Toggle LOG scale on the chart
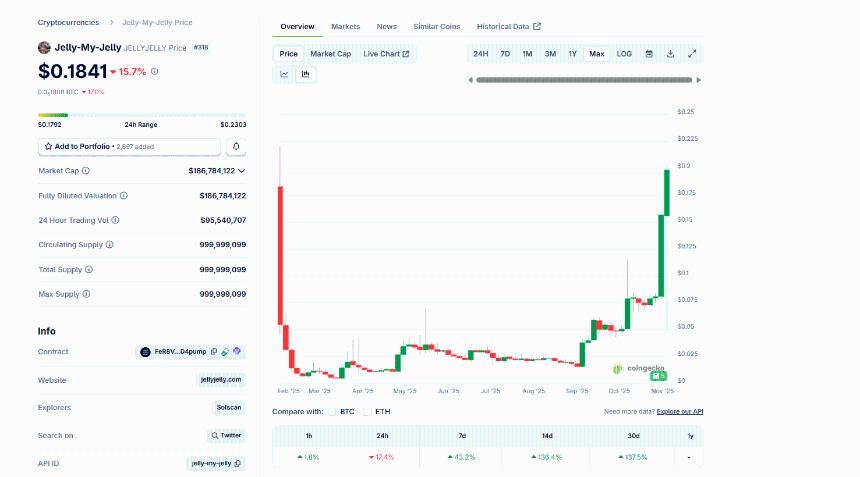This screenshot has height=477, width=860. click(x=624, y=54)
